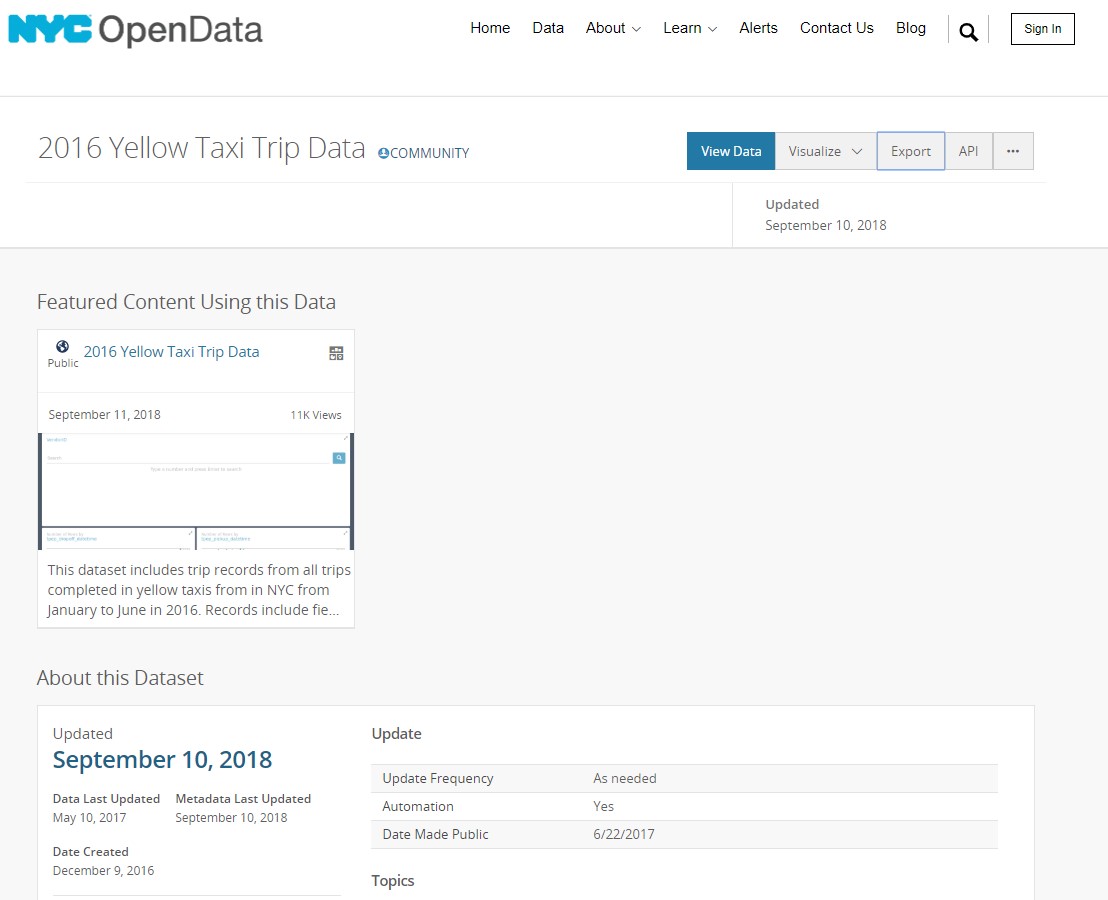Screen dimensions: 1108x900
Task: Go to the Home menu item
Action: click(490, 28)
